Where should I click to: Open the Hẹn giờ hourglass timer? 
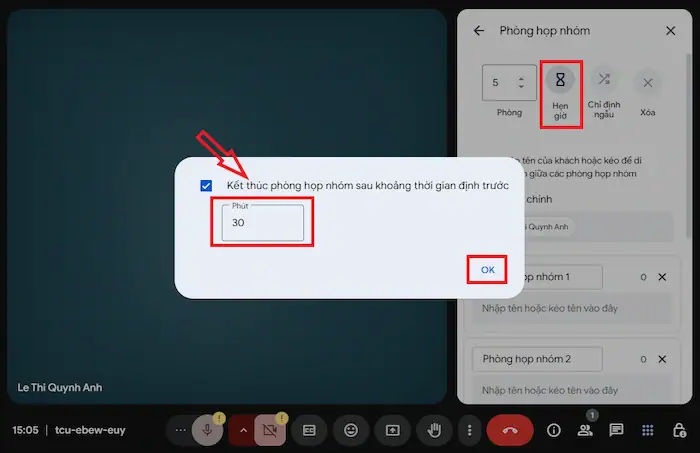pyautogui.click(x=560, y=80)
